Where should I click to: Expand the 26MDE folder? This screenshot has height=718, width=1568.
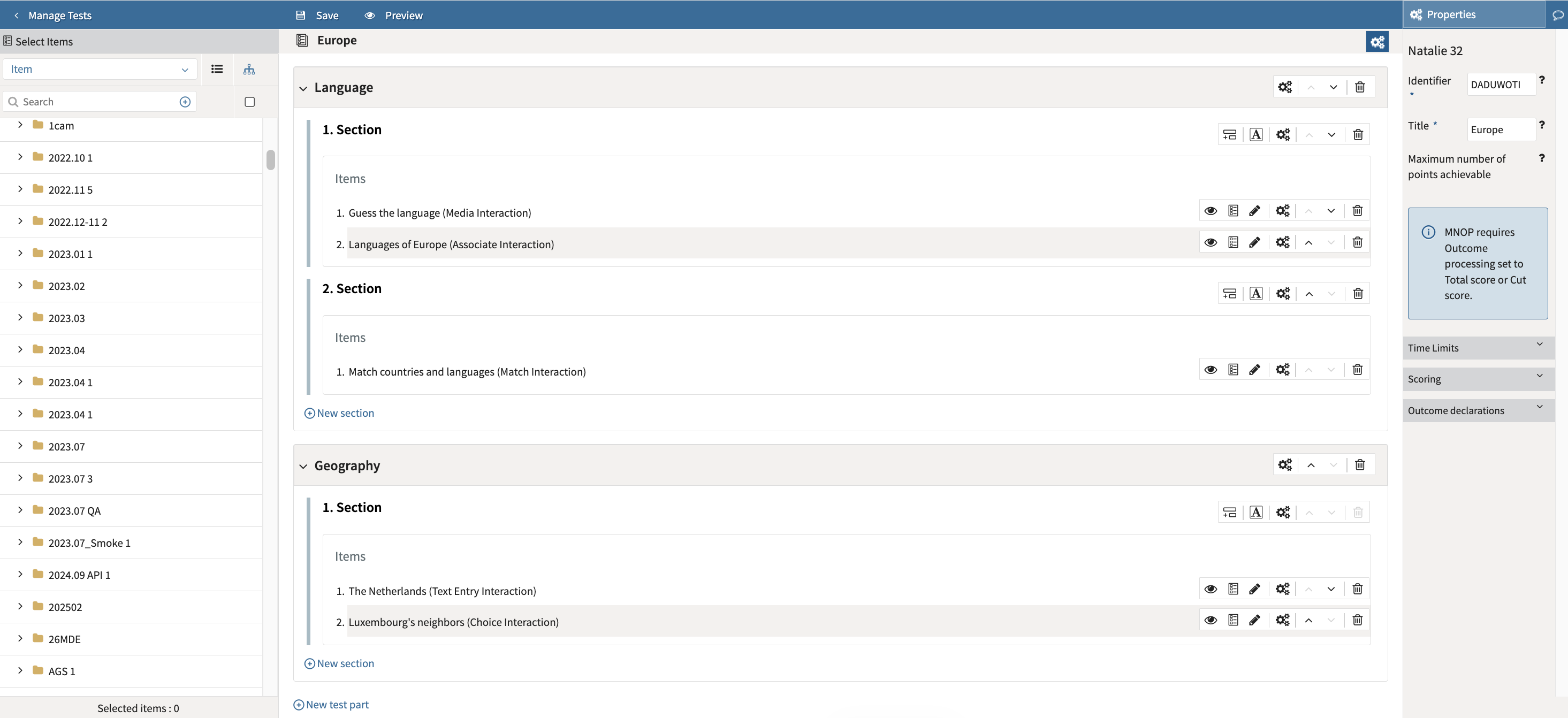tap(20, 638)
